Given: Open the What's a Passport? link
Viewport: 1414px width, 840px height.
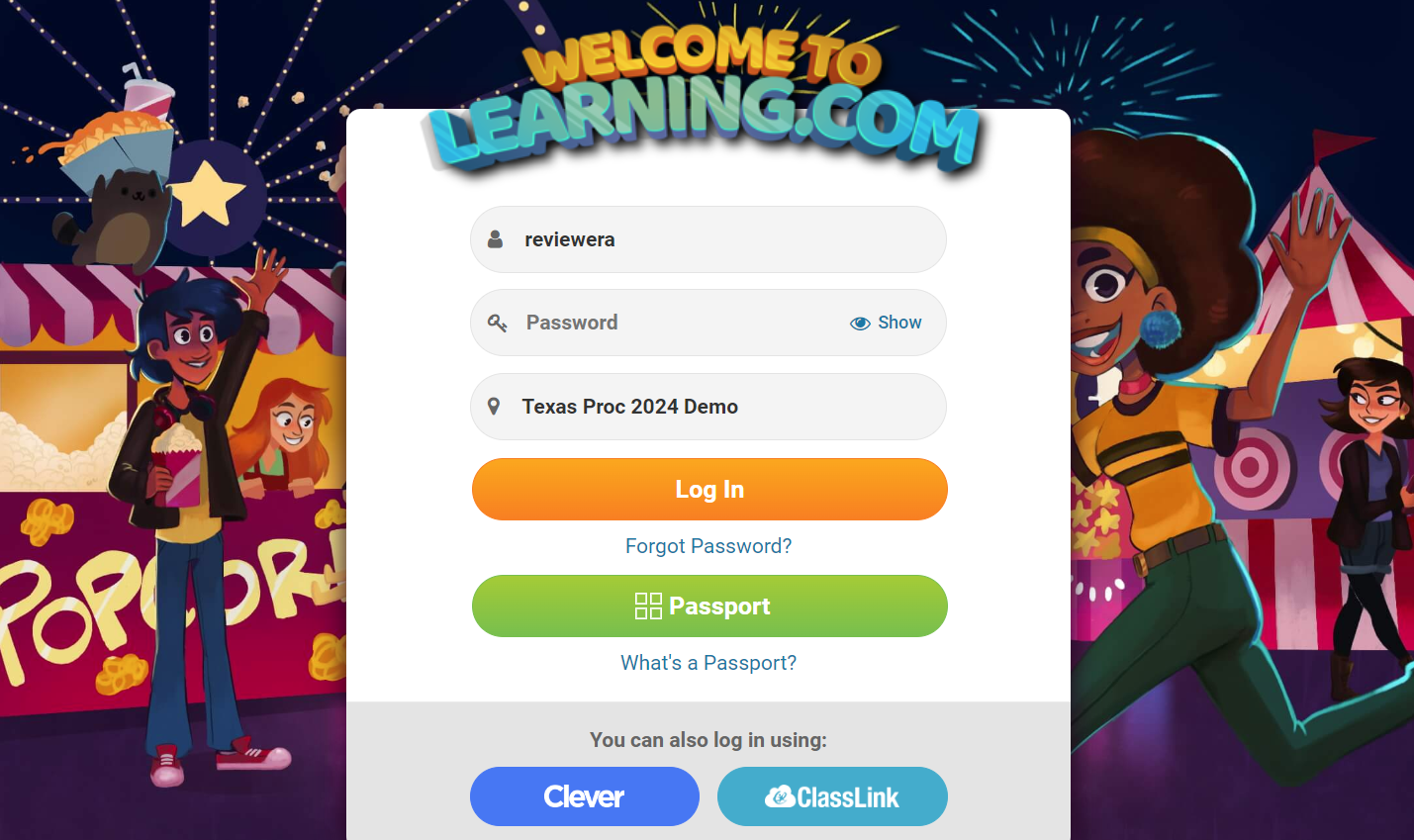Looking at the screenshot, I should 708,663.
